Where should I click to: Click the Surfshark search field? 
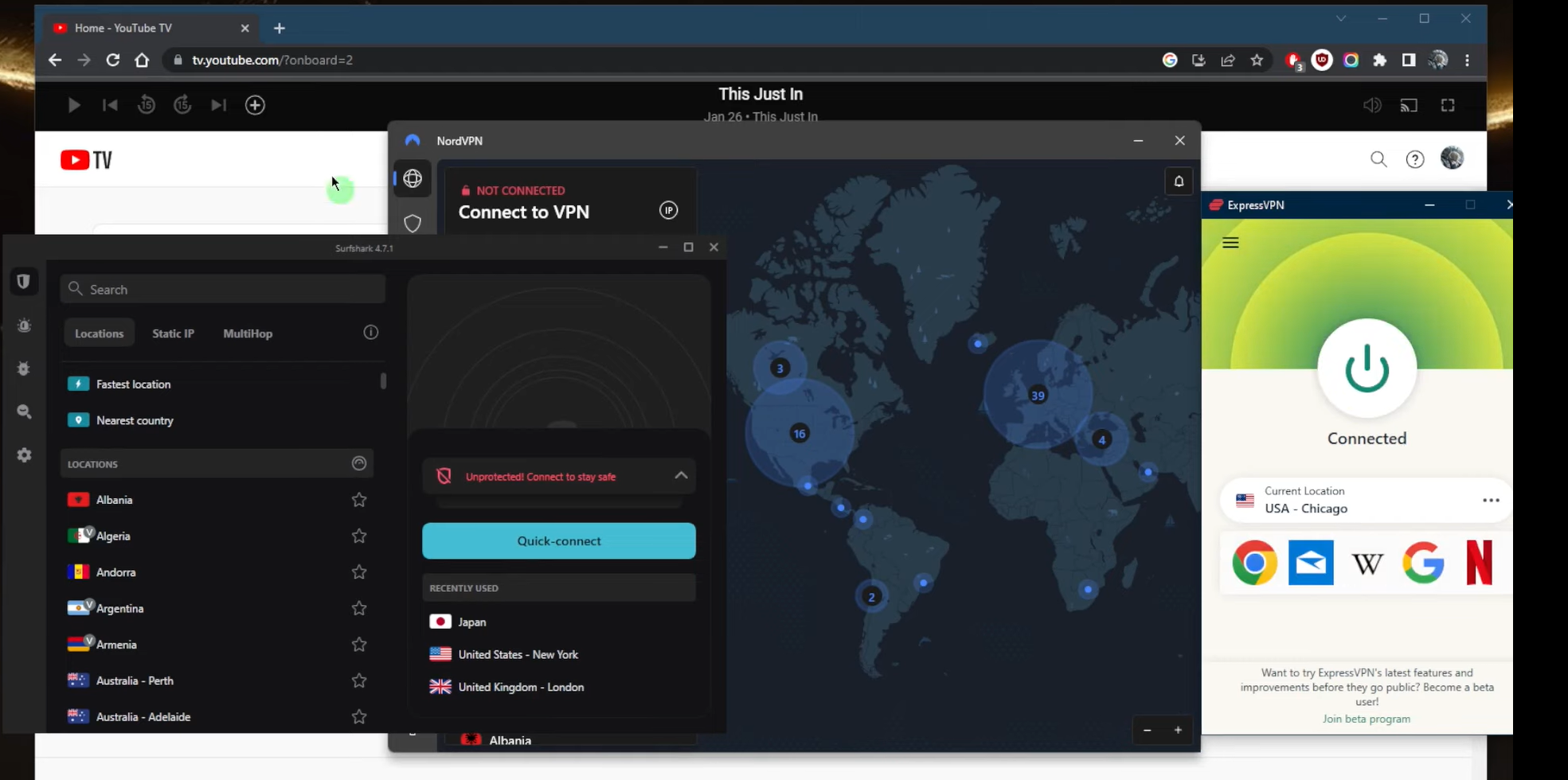click(223, 289)
